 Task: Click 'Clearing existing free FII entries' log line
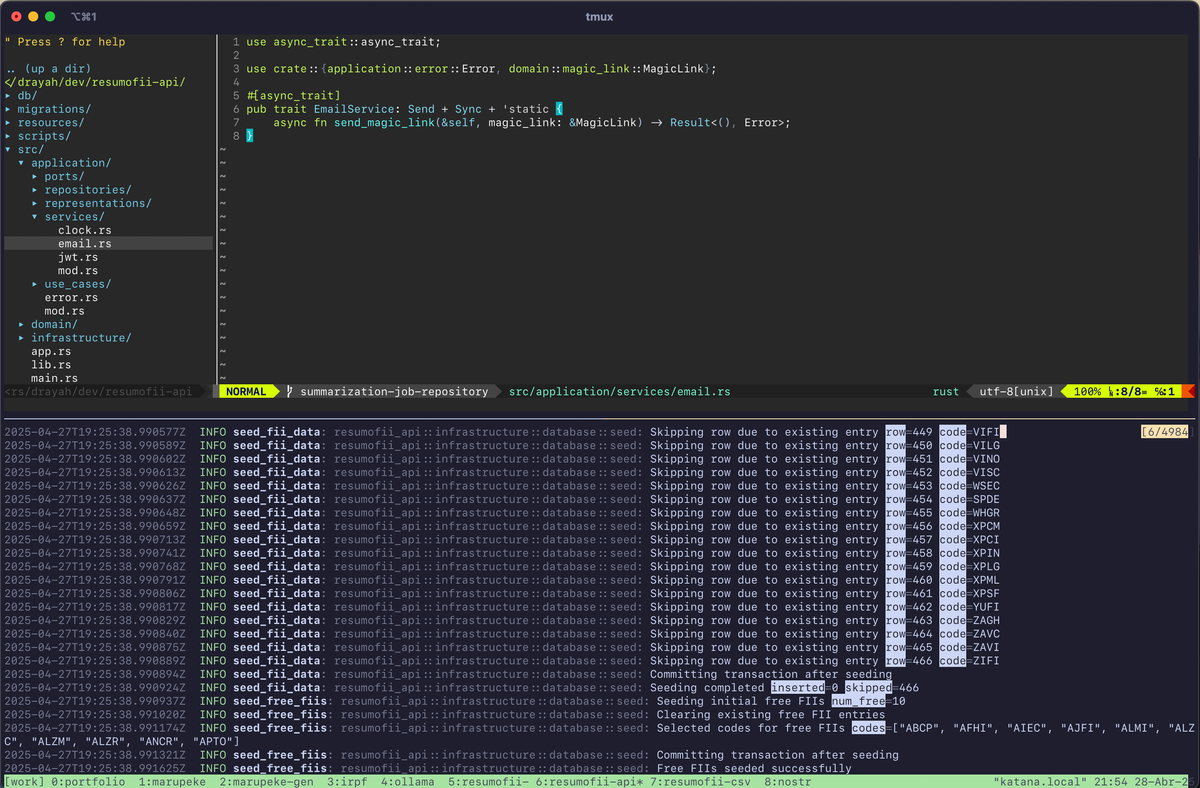pos(445,715)
